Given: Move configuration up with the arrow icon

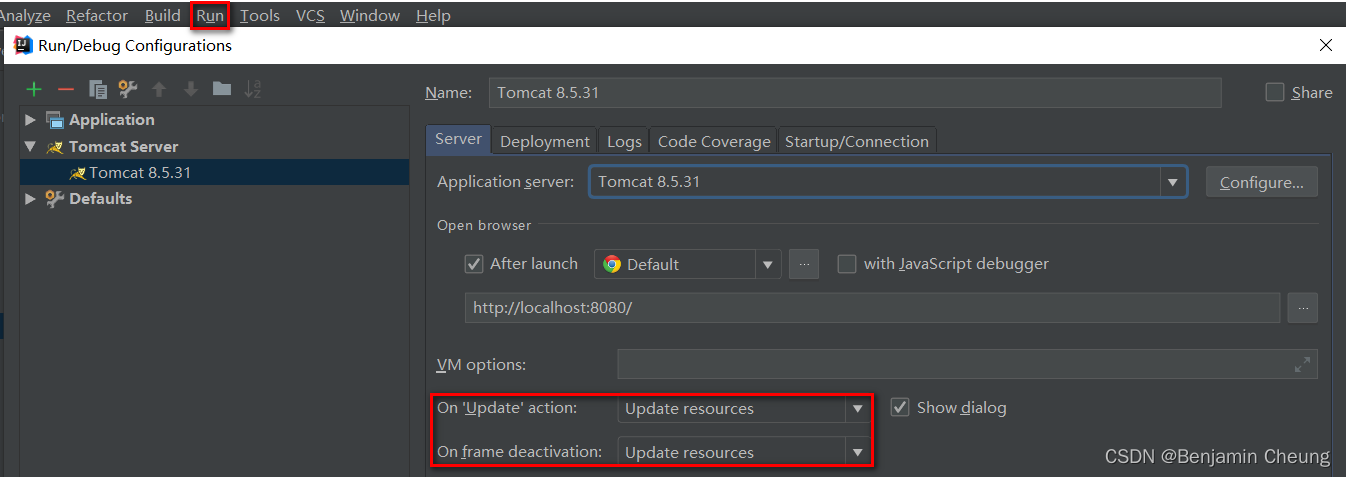Looking at the screenshot, I should pyautogui.click(x=158, y=89).
